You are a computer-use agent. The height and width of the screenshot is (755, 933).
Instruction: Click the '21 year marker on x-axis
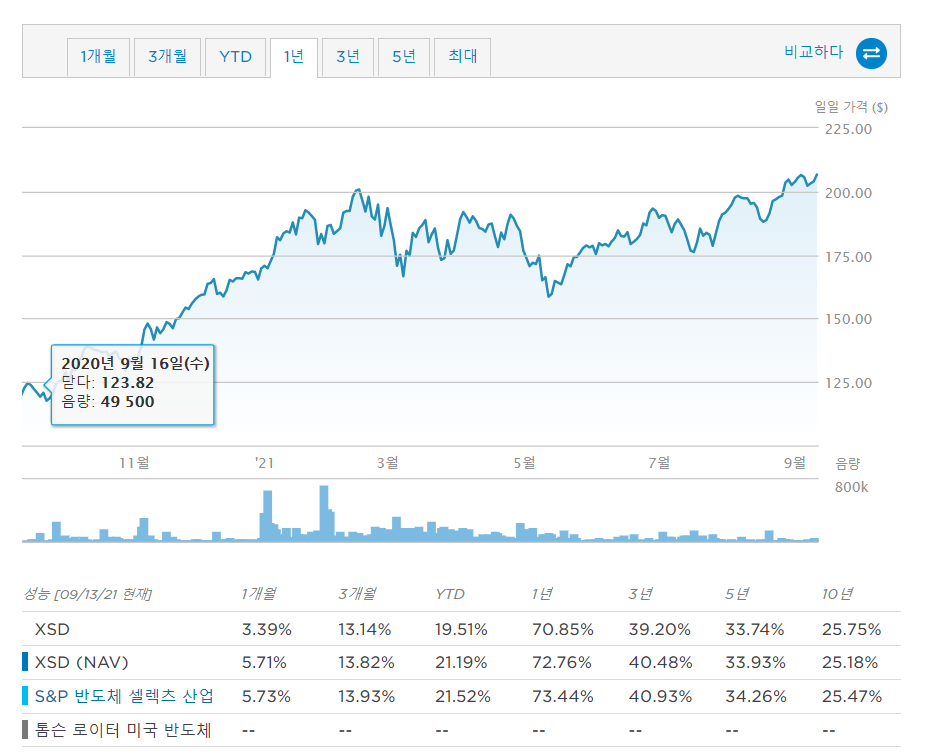pos(264,463)
